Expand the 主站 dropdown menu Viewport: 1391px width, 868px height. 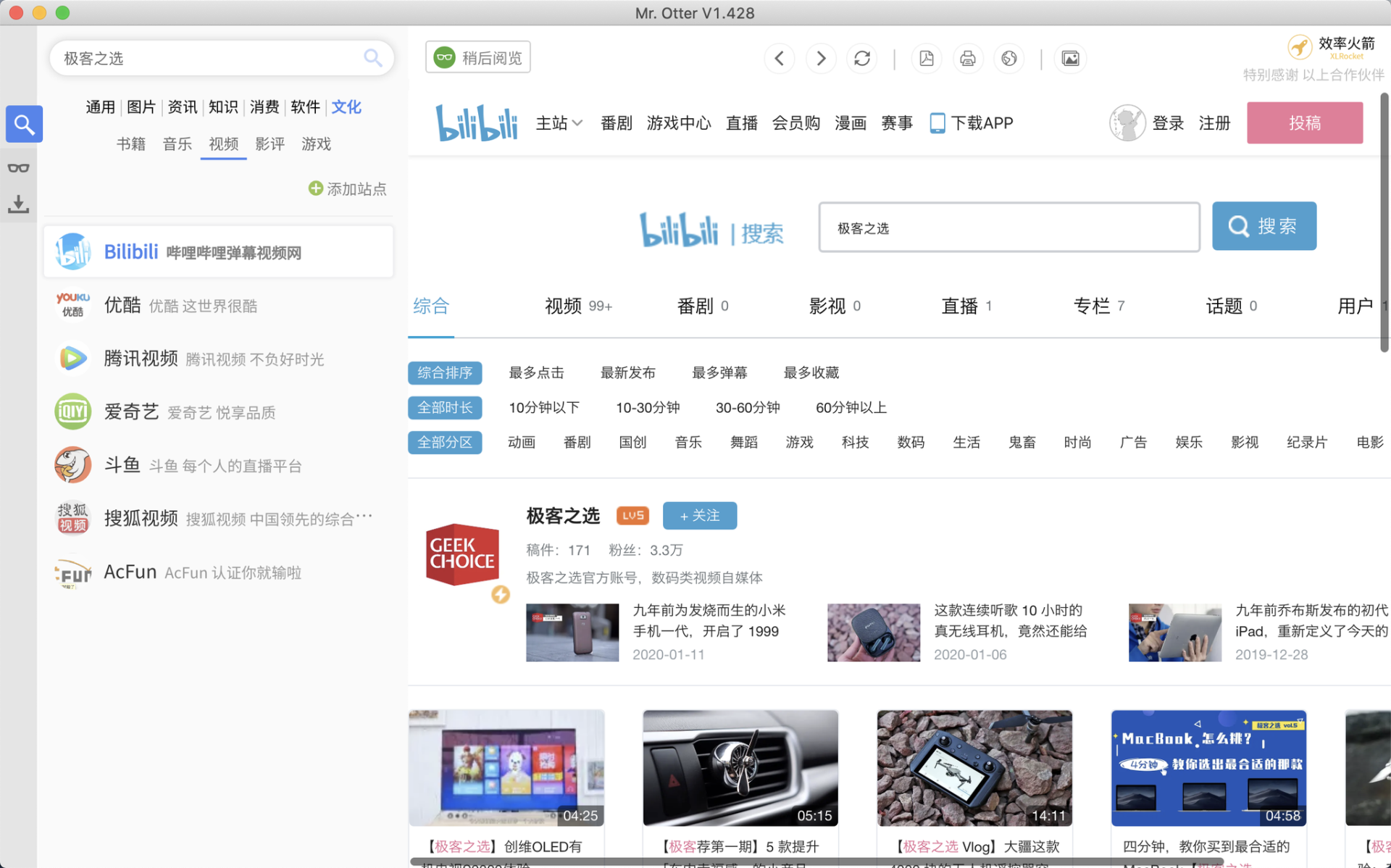[559, 123]
